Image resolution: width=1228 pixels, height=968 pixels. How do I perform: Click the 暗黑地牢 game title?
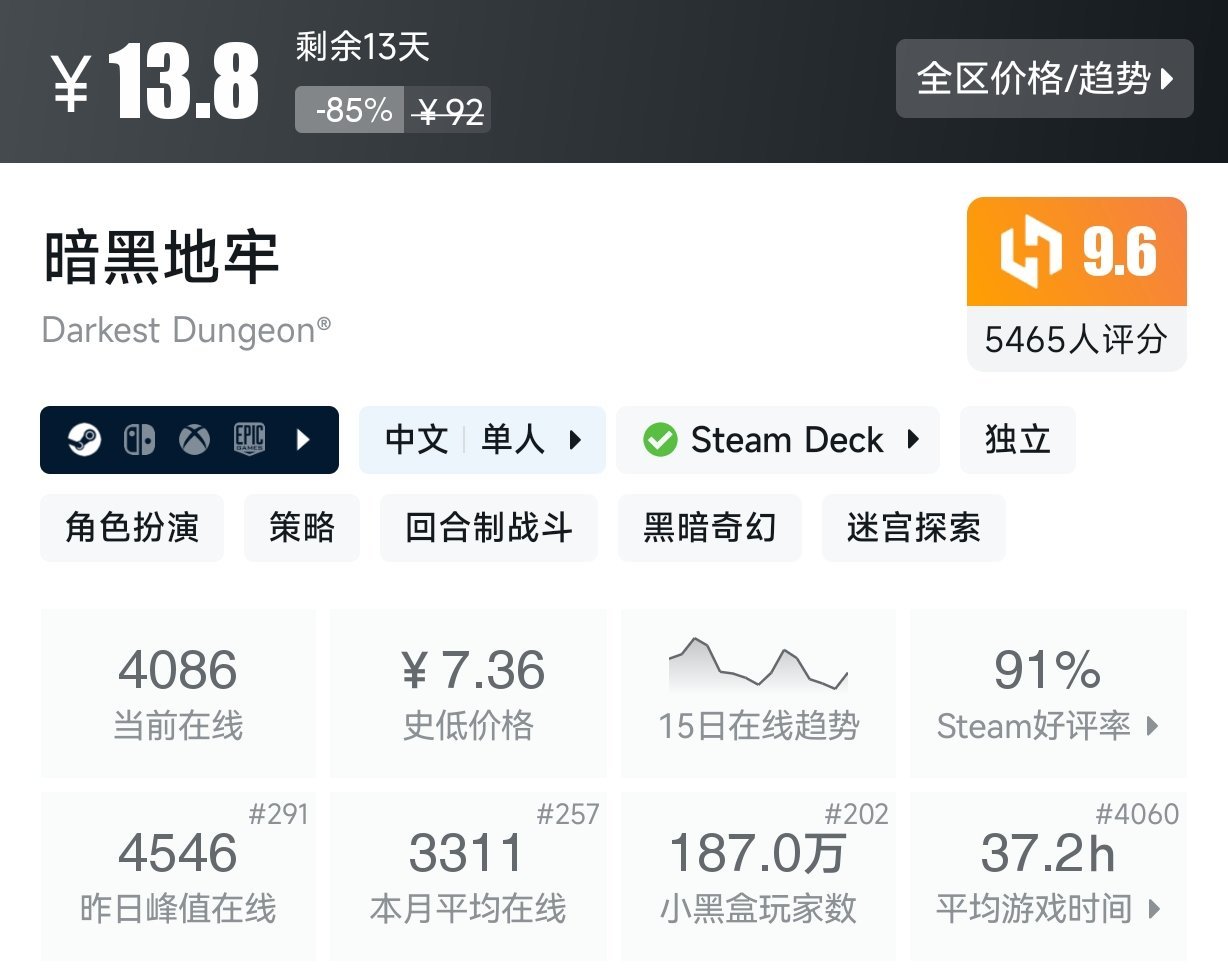point(161,256)
